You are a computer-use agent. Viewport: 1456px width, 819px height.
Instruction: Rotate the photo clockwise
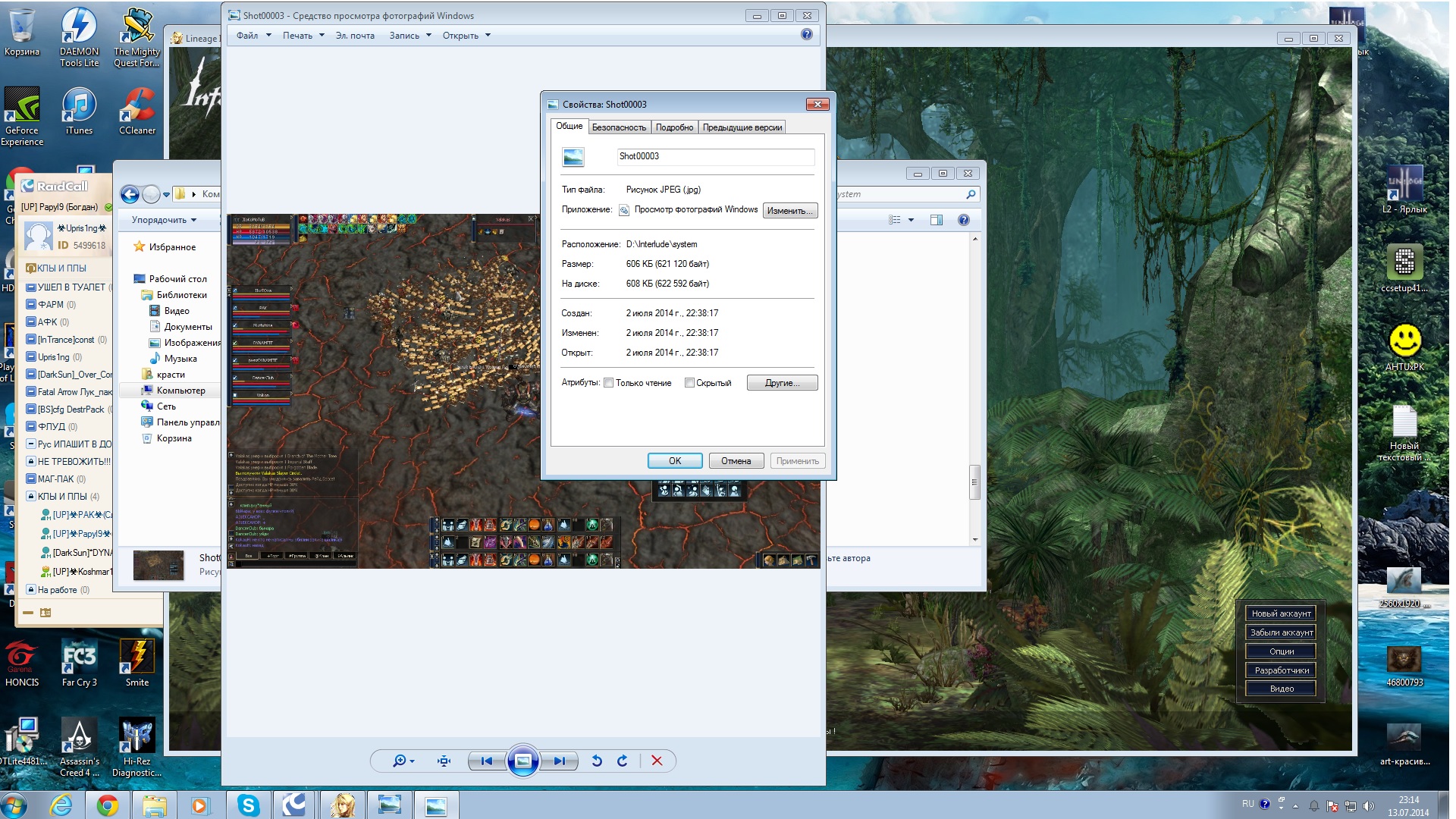[623, 761]
